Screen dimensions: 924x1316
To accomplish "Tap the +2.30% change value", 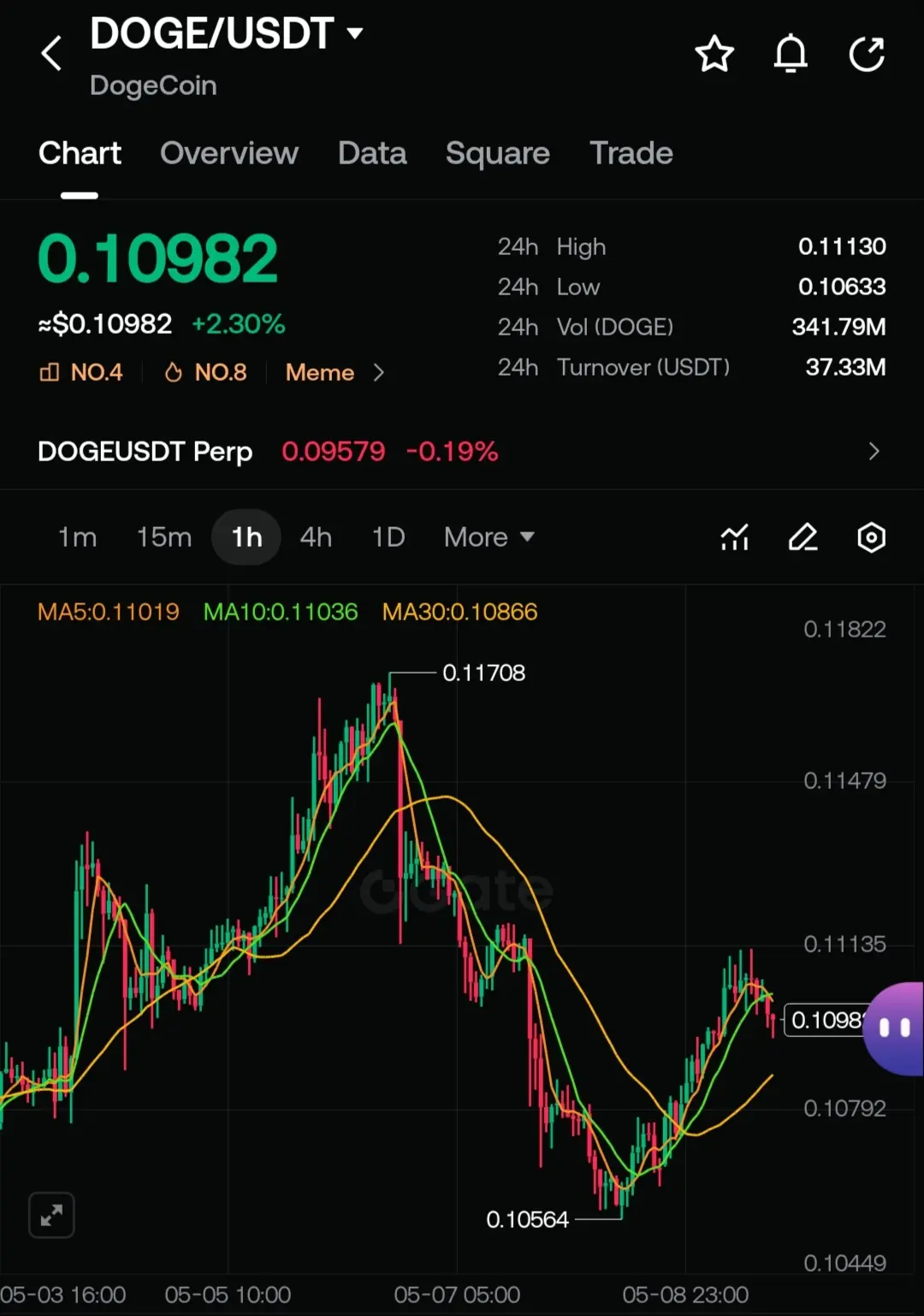I will (239, 324).
